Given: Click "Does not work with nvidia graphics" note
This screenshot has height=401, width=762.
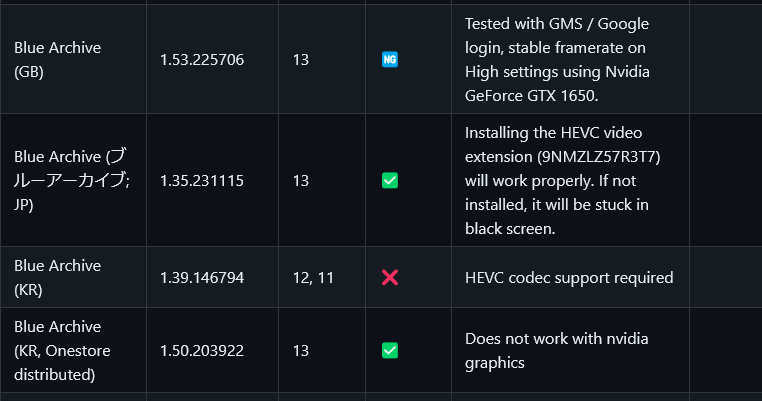Looking at the screenshot, I should tap(556, 351).
